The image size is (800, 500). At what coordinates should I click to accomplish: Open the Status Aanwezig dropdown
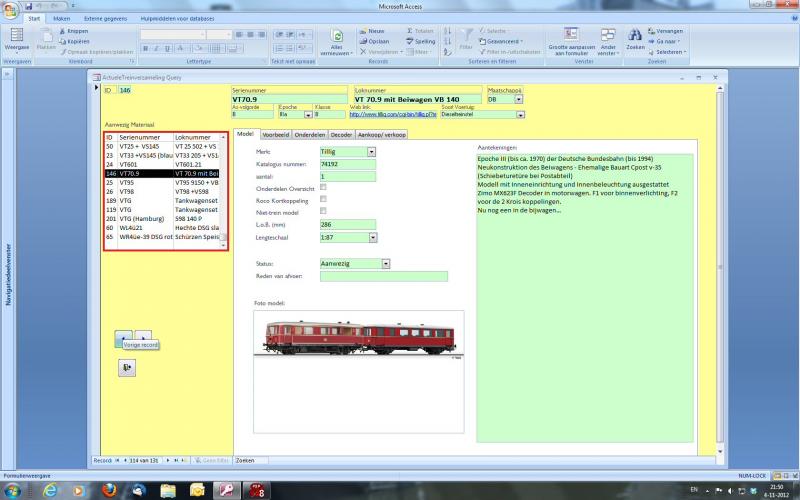coord(386,264)
